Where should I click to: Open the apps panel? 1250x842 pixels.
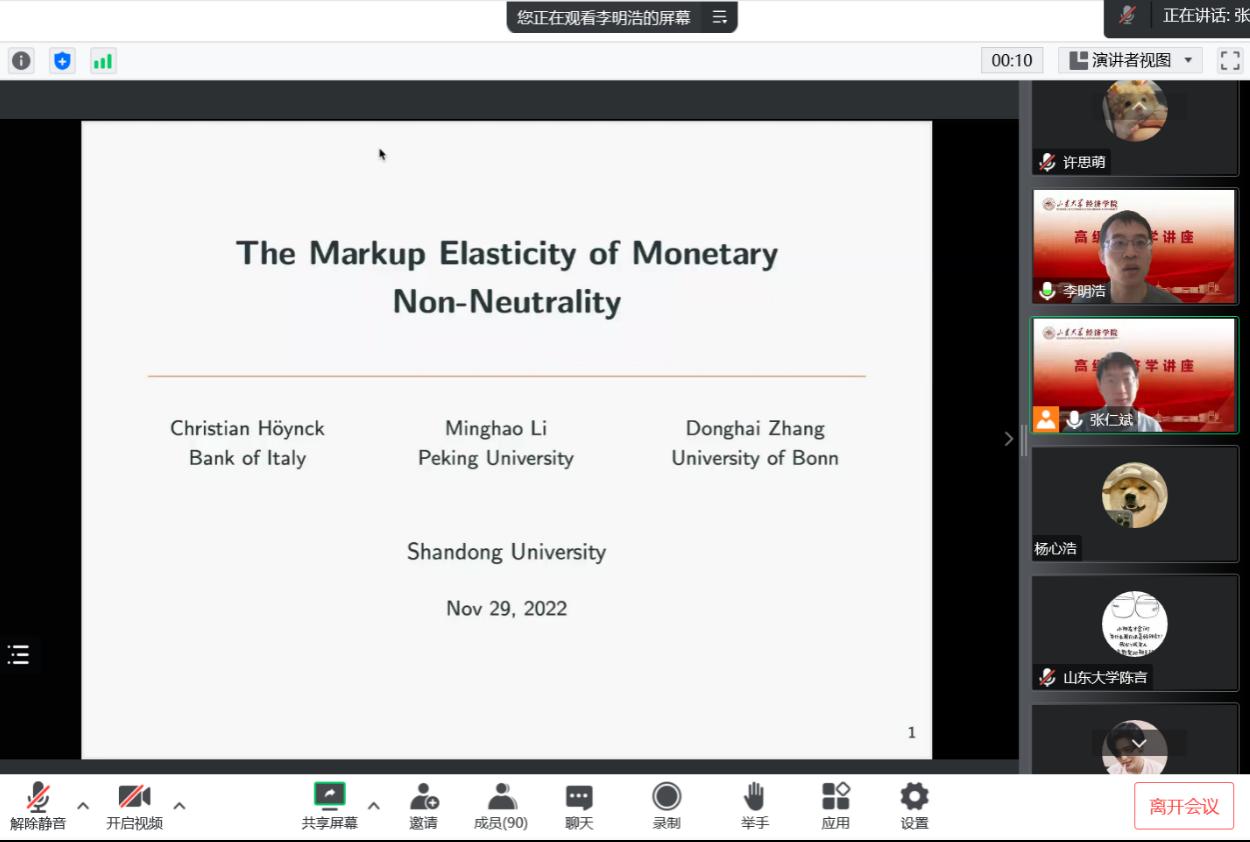tap(835, 805)
